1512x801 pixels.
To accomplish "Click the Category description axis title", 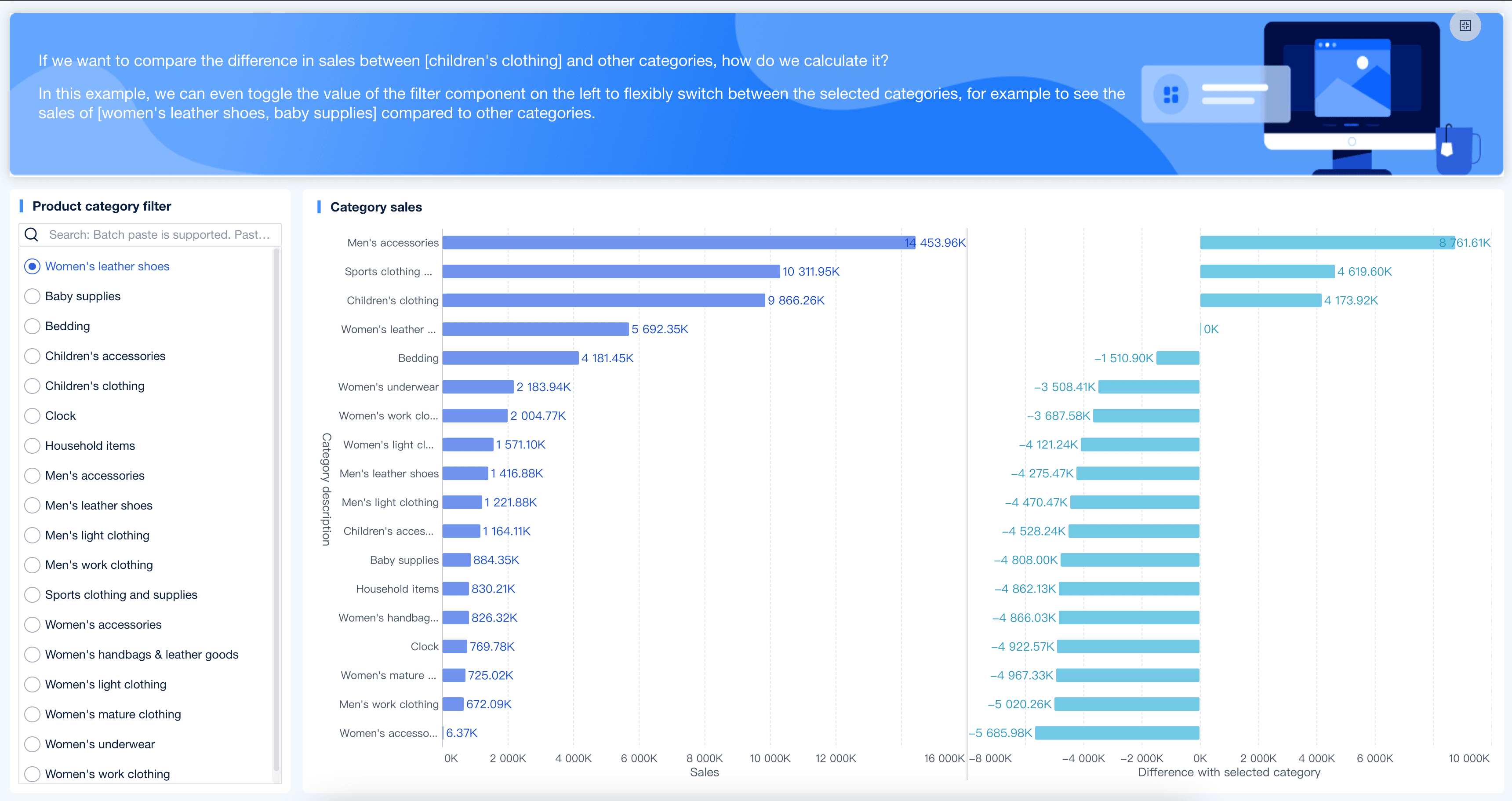I will click(326, 490).
